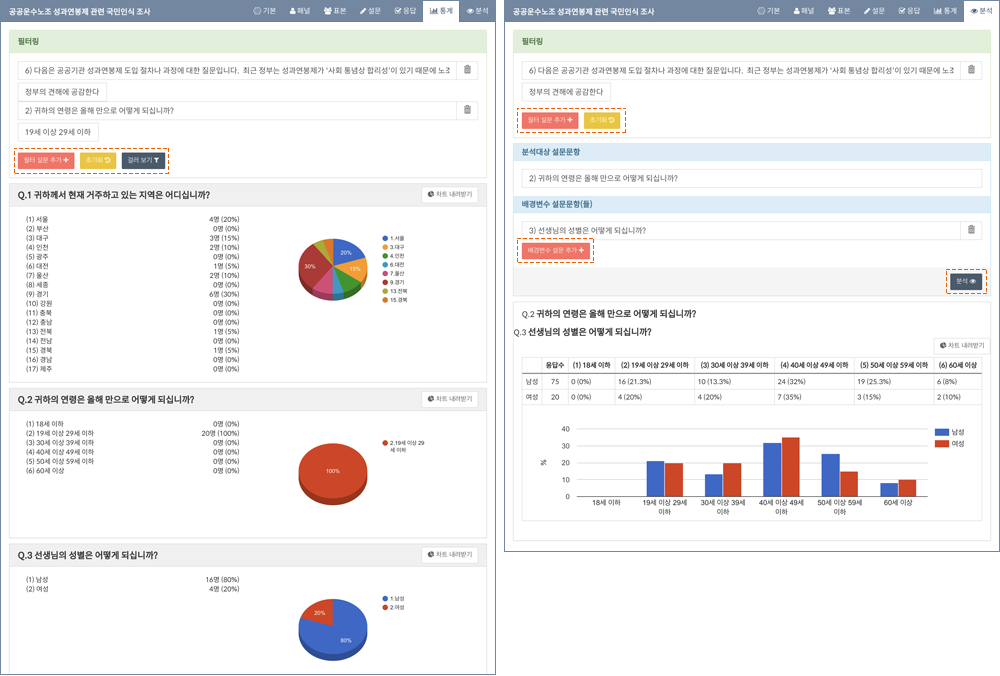Click blue 남성 legend swatch of bar chart
This screenshot has width=1000, height=676.
[941, 432]
